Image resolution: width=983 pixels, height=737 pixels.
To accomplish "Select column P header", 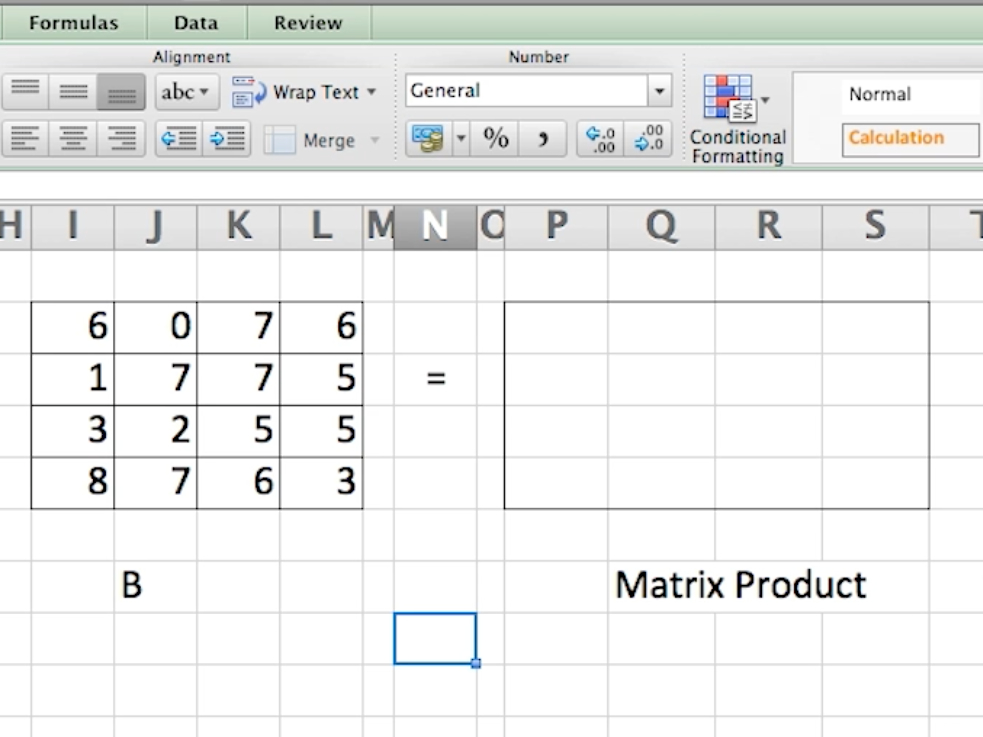I will (x=556, y=226).
